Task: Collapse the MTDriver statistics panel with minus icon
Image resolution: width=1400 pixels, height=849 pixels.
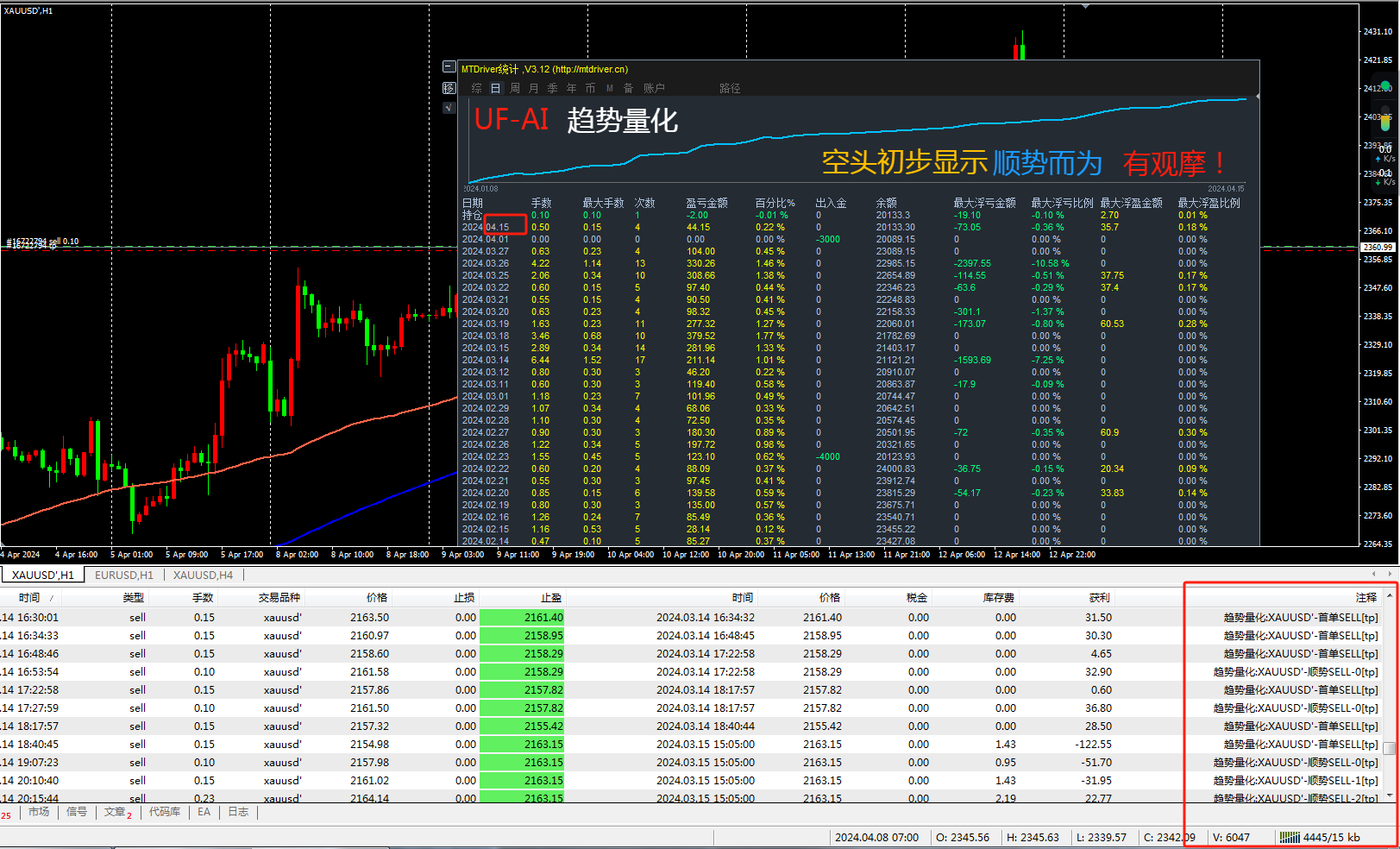Action: pos(449,66)
